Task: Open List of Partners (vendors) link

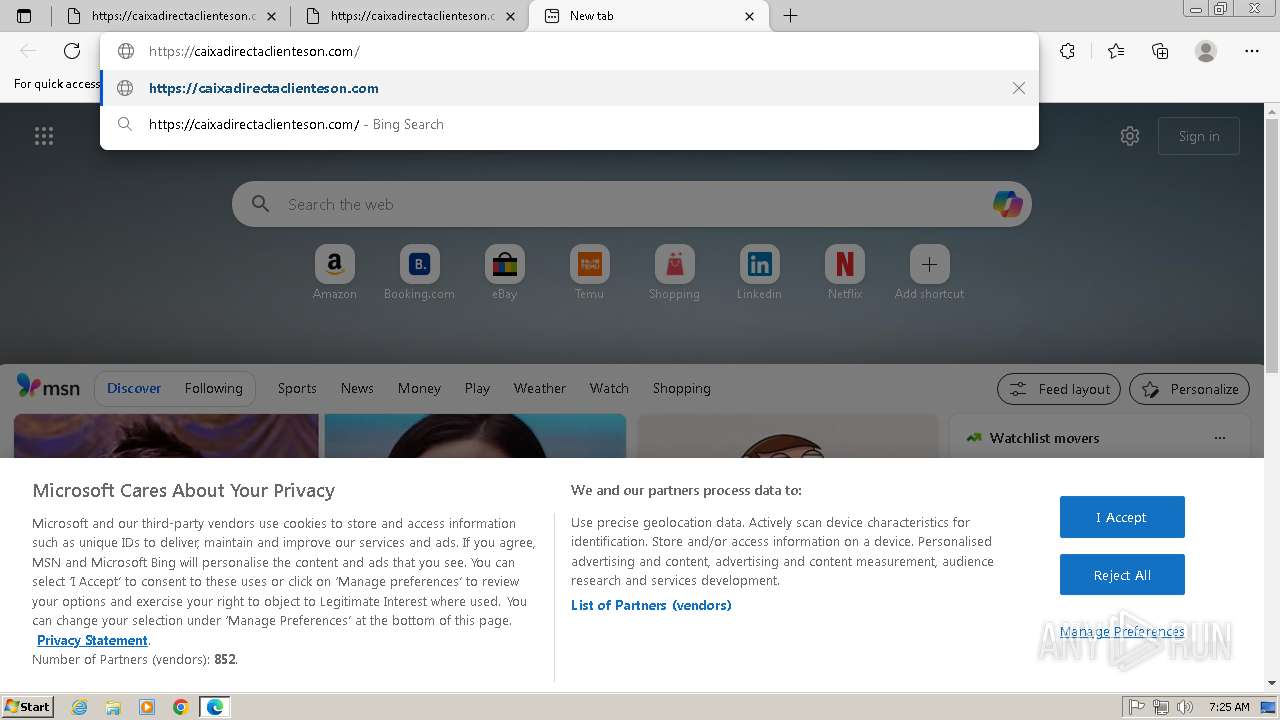Action: pyautogui.click(x=651, y=605)
